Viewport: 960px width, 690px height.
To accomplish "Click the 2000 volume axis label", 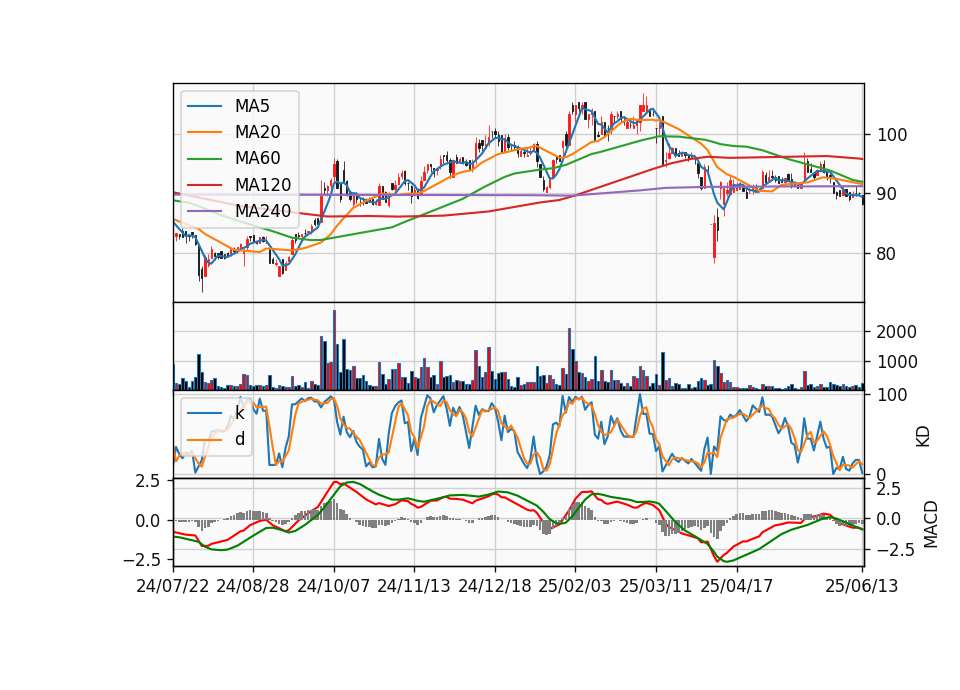I will point(897,332).
